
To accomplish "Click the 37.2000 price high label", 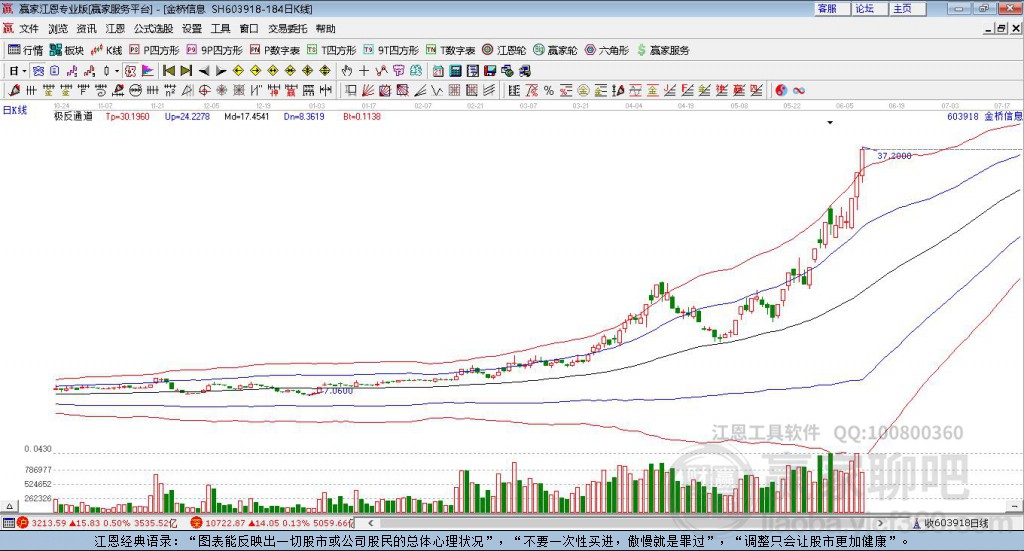I will (x=894, y=156).
